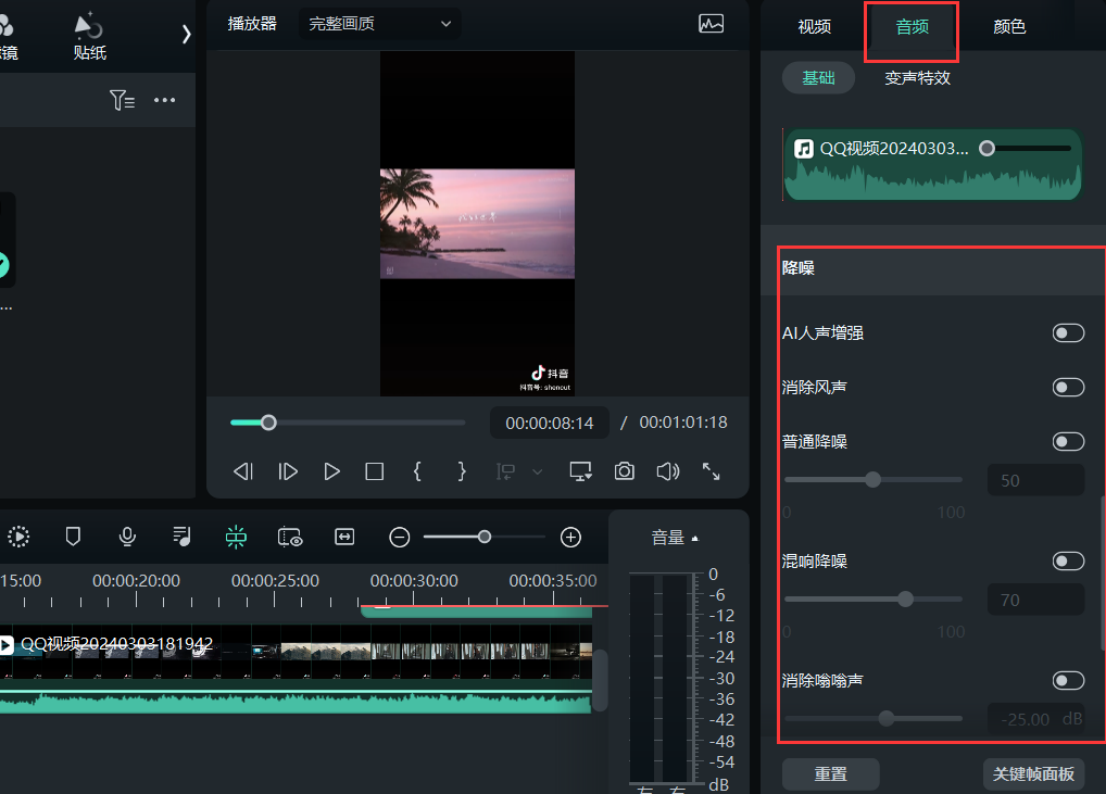Click the 重置 button
Screen dimensions: 1106x795
point(830,774)
